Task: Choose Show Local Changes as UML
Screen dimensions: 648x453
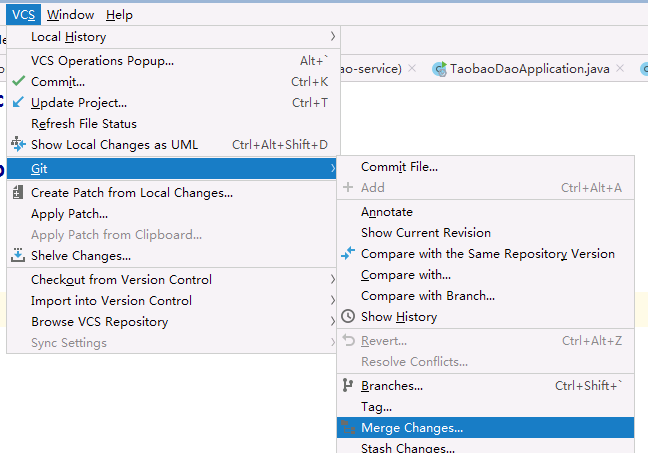Action: pos(173,145)
